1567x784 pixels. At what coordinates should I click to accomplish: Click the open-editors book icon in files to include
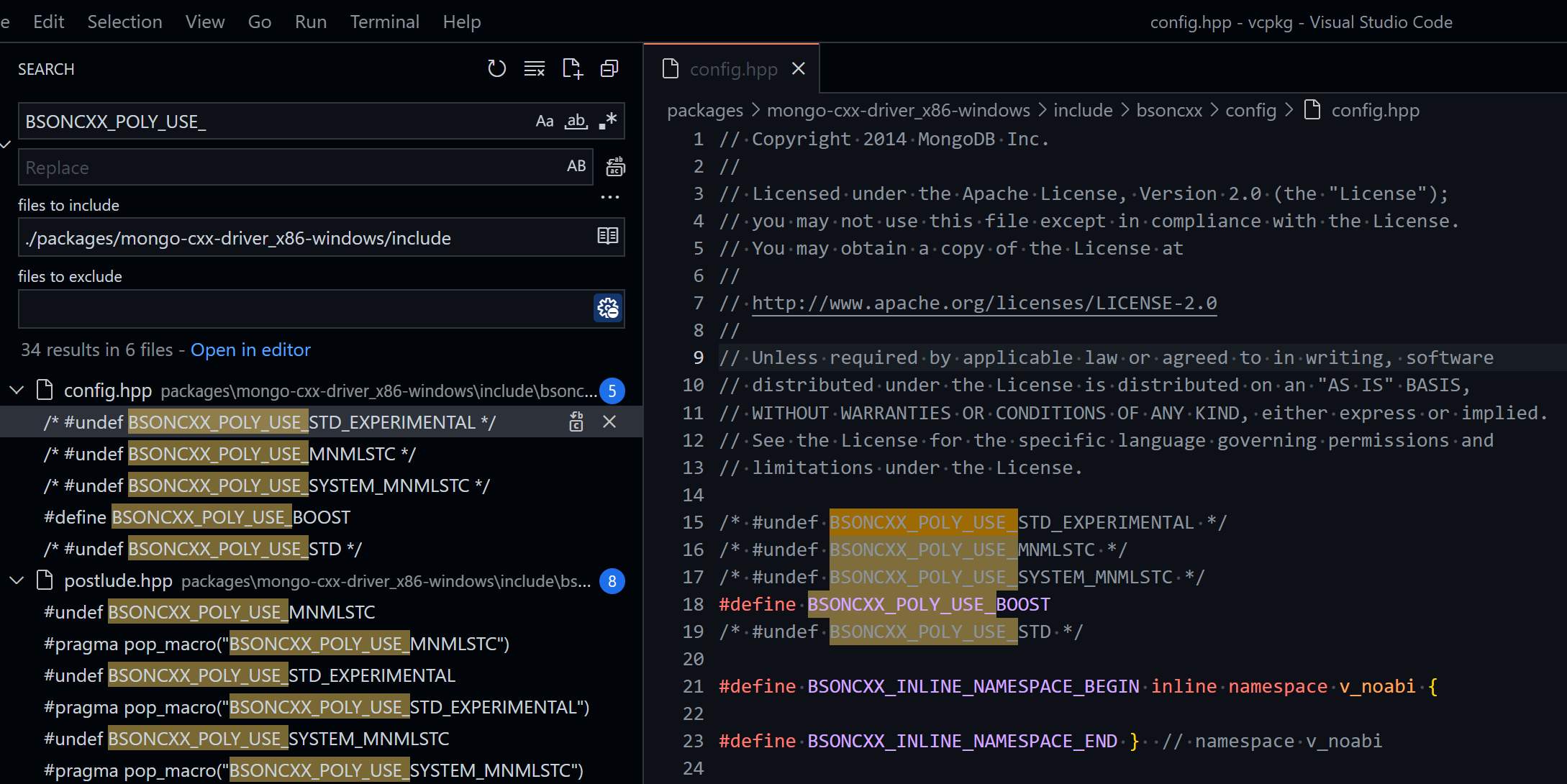tap(608, 237)
